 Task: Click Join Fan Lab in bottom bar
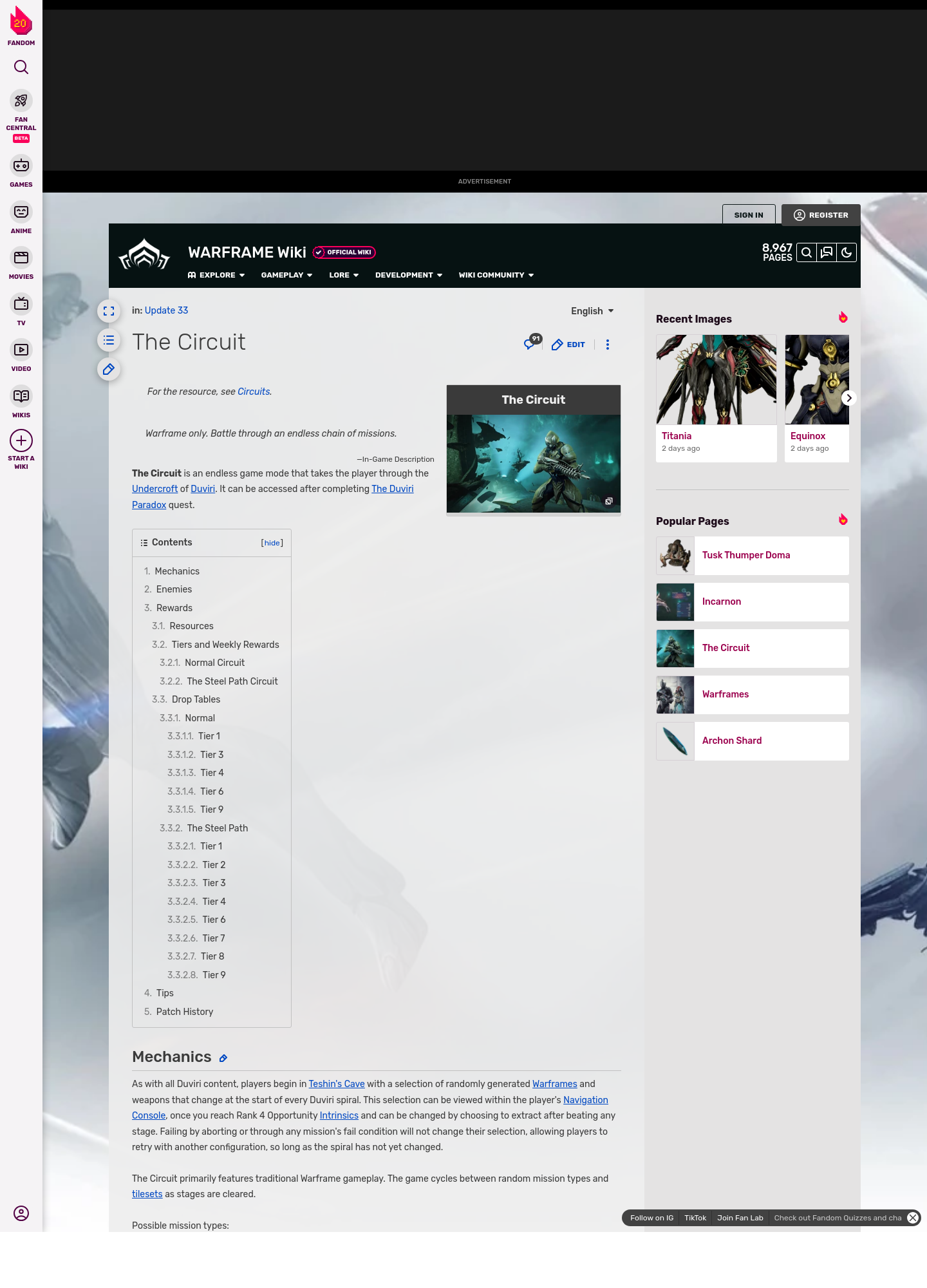point(740,1218)
